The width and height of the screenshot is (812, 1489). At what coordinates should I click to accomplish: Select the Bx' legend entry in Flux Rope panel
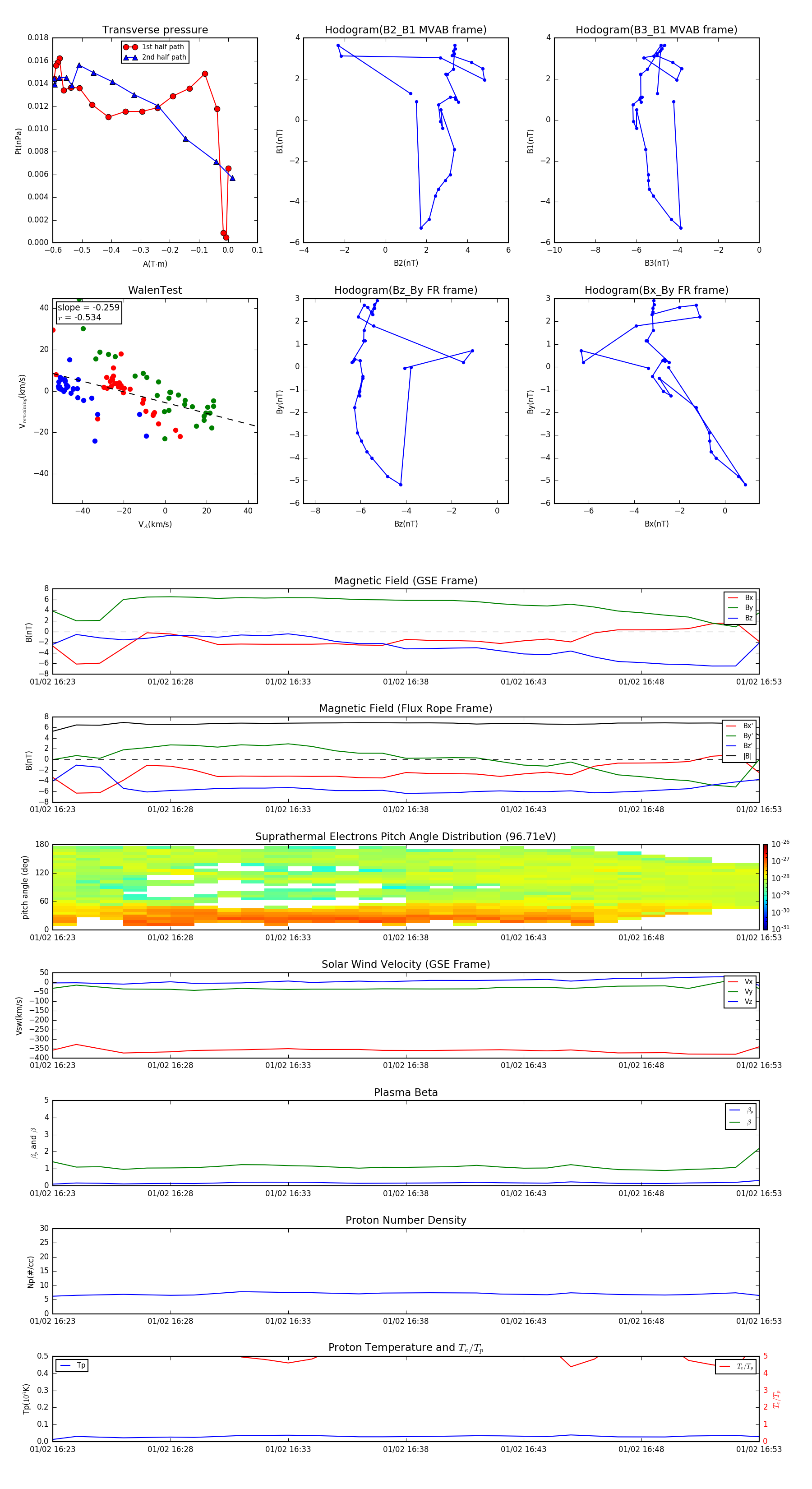tap(740, 726)
